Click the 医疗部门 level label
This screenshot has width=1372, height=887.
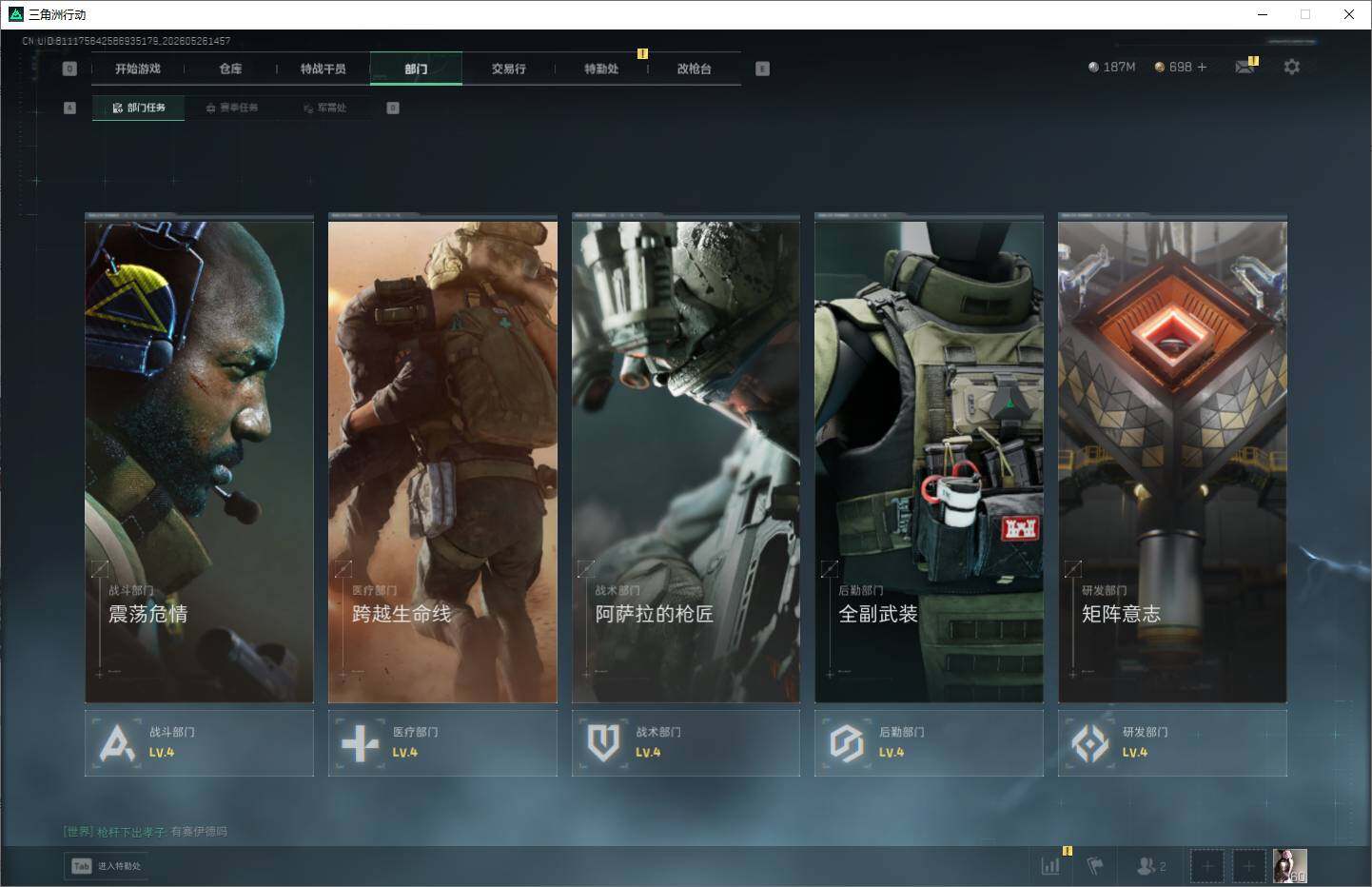tap(405, 752)
